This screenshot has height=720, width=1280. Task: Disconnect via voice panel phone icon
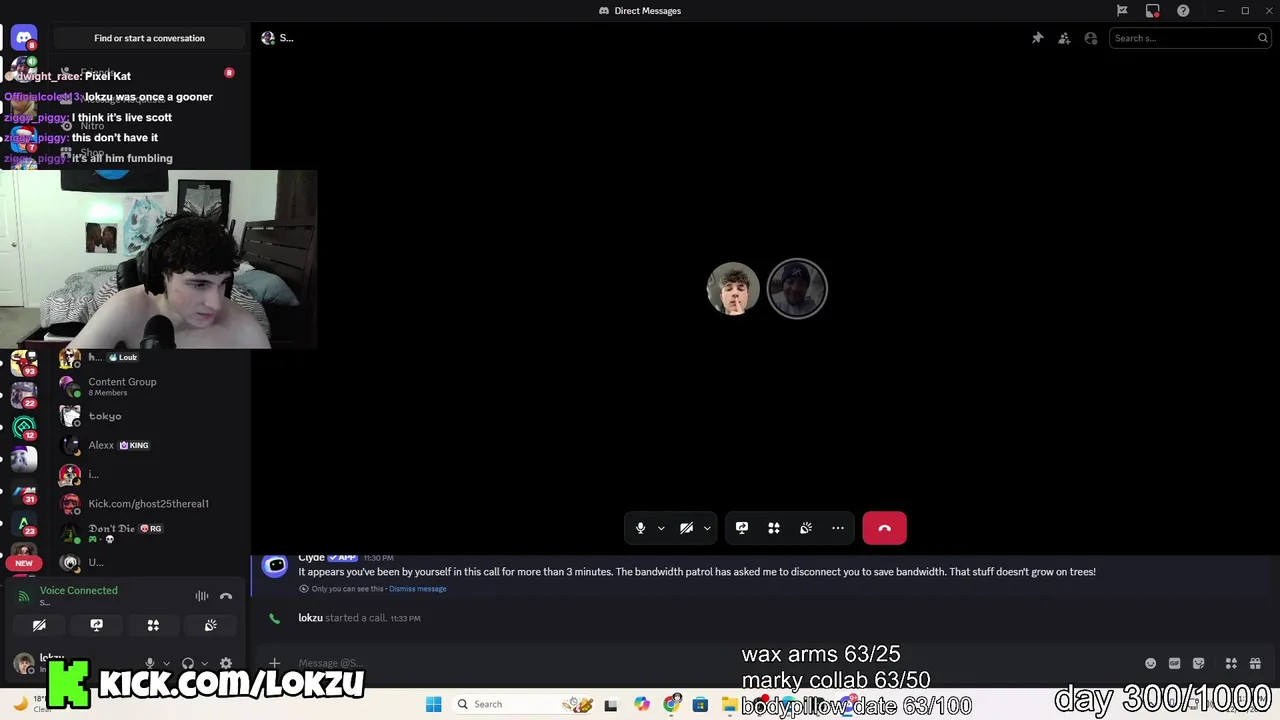pyautogui.click(x=226, y=596)
